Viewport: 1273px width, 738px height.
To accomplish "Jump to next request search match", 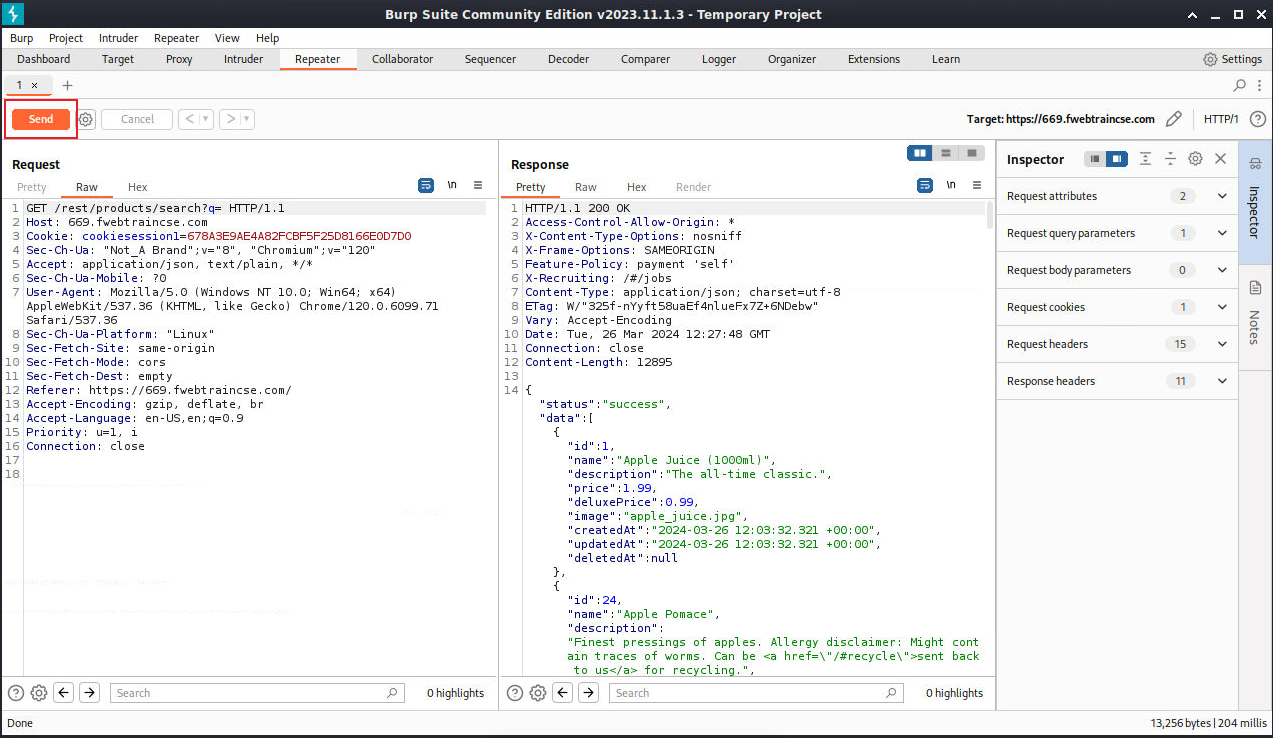I will point(89,693).
